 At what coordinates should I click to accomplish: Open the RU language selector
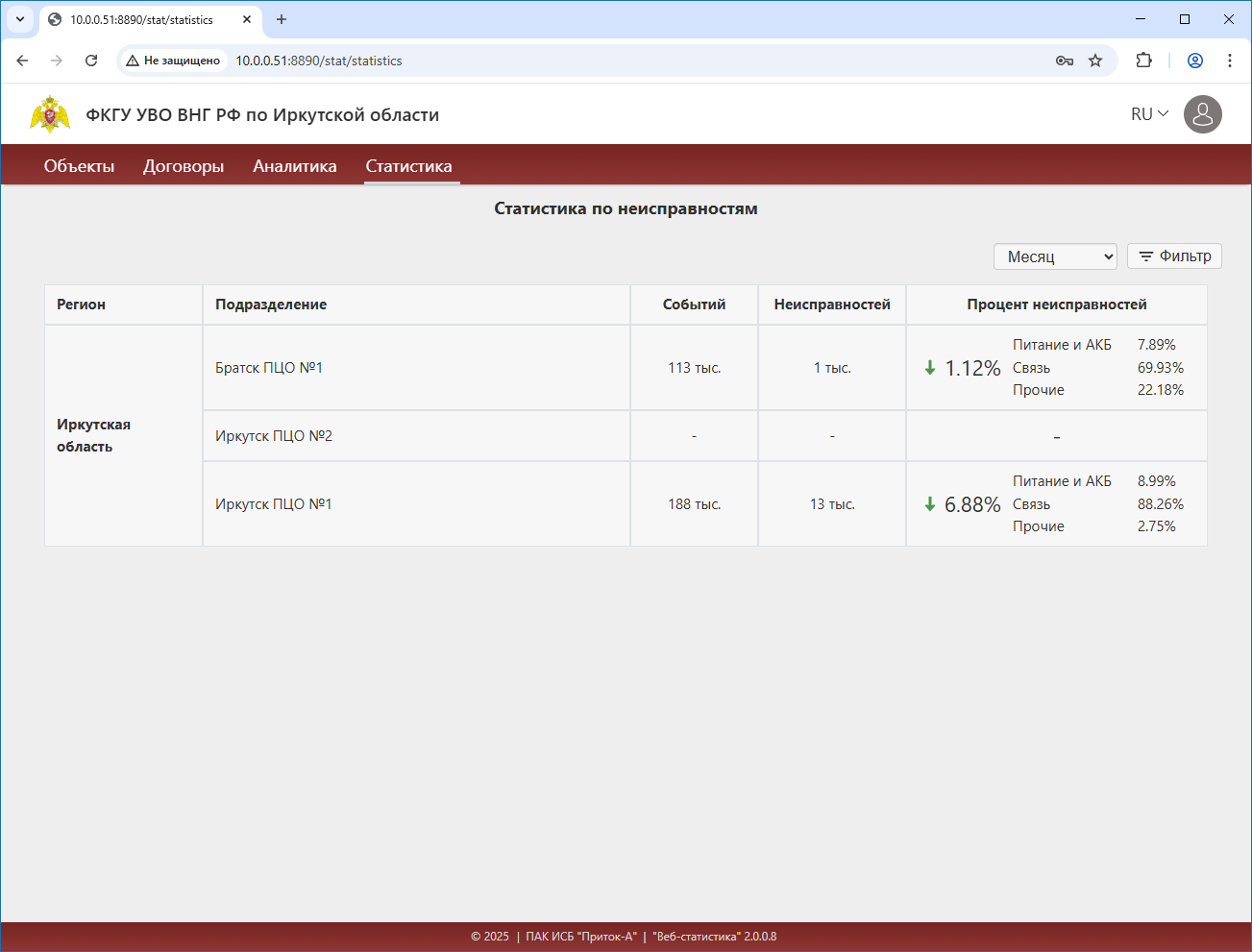(x=1149, y=114)
